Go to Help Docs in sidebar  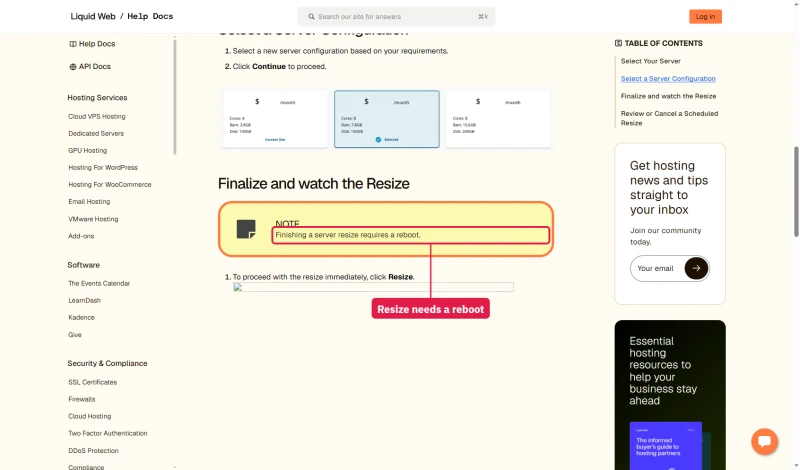[x=96, y=44]
